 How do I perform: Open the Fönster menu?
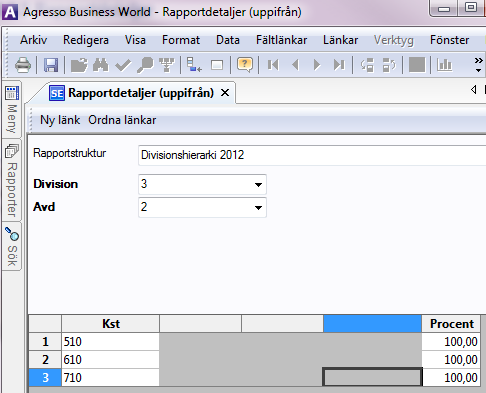point(449,40)
